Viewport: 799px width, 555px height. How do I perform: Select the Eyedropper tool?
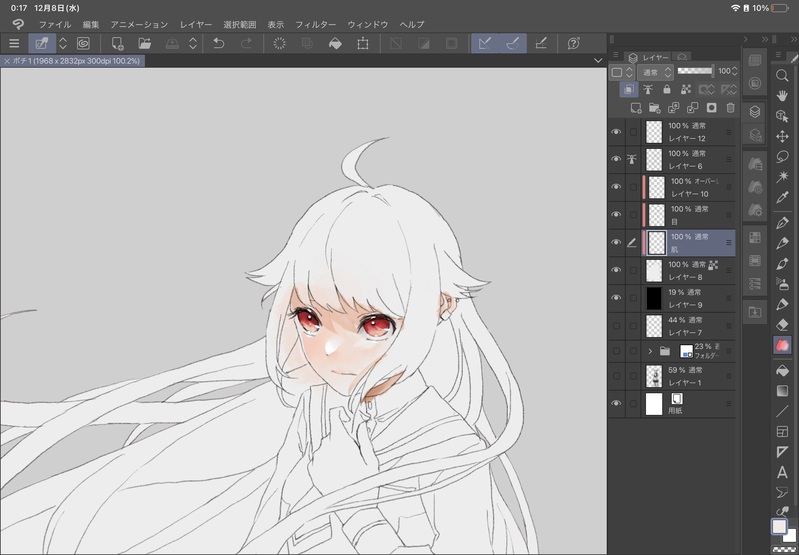point(782,197)
